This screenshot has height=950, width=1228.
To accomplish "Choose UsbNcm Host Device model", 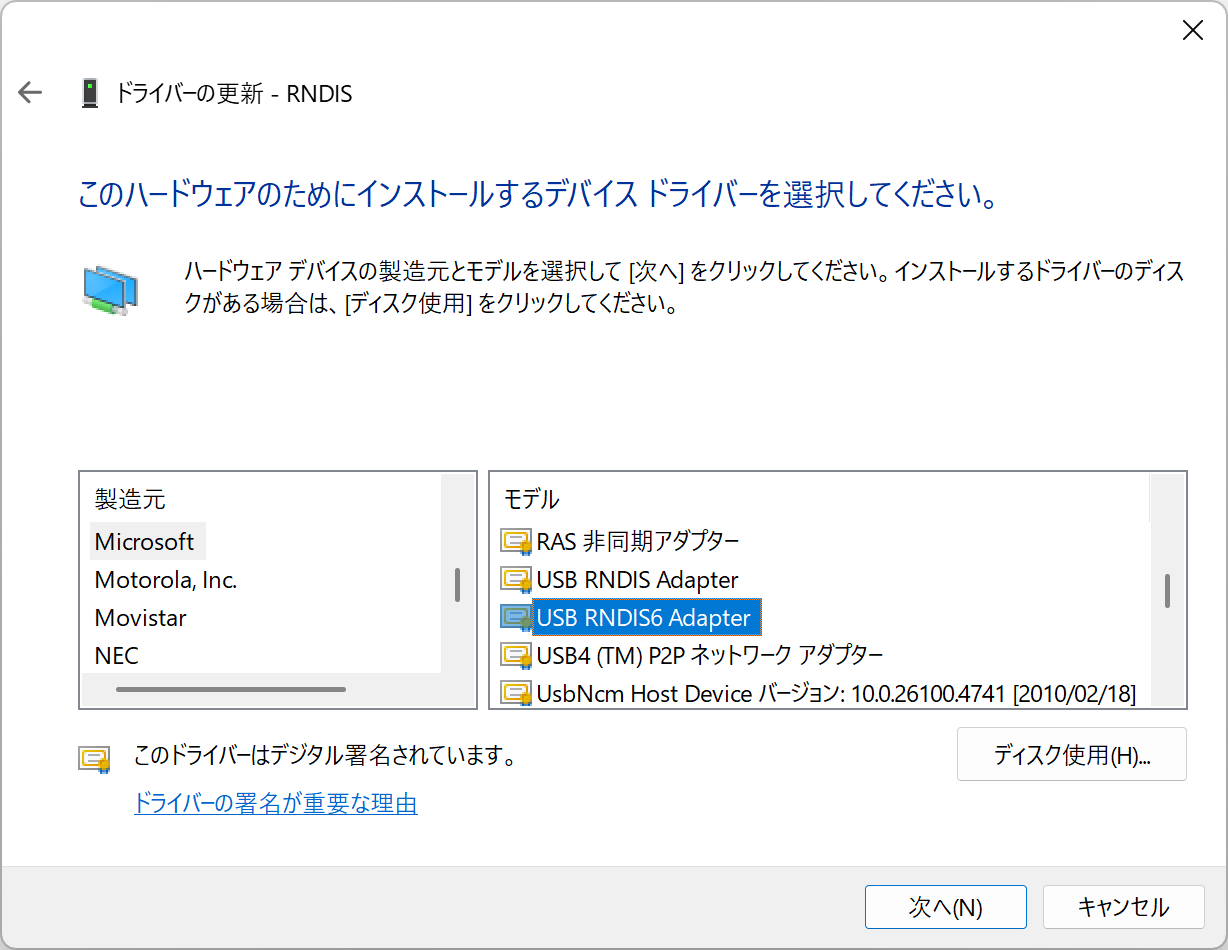I will click(836, 693).
